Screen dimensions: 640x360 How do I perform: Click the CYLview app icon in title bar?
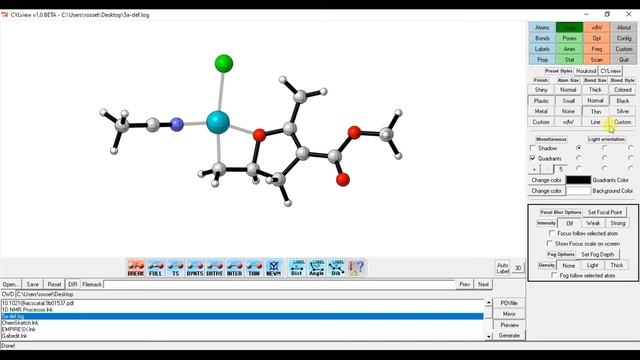5,15
